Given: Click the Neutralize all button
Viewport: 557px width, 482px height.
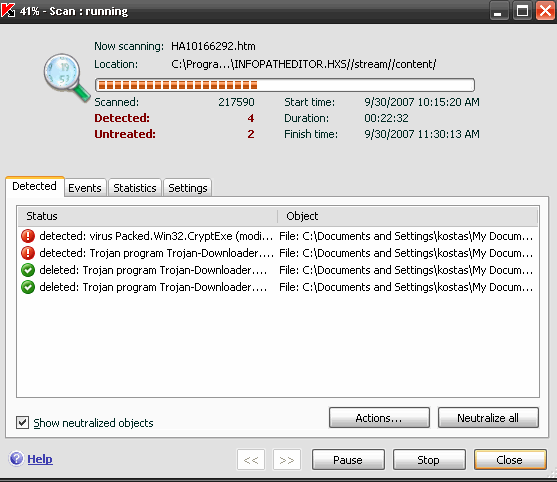Looking at the screenshot, I should click(x=488, y=418).
